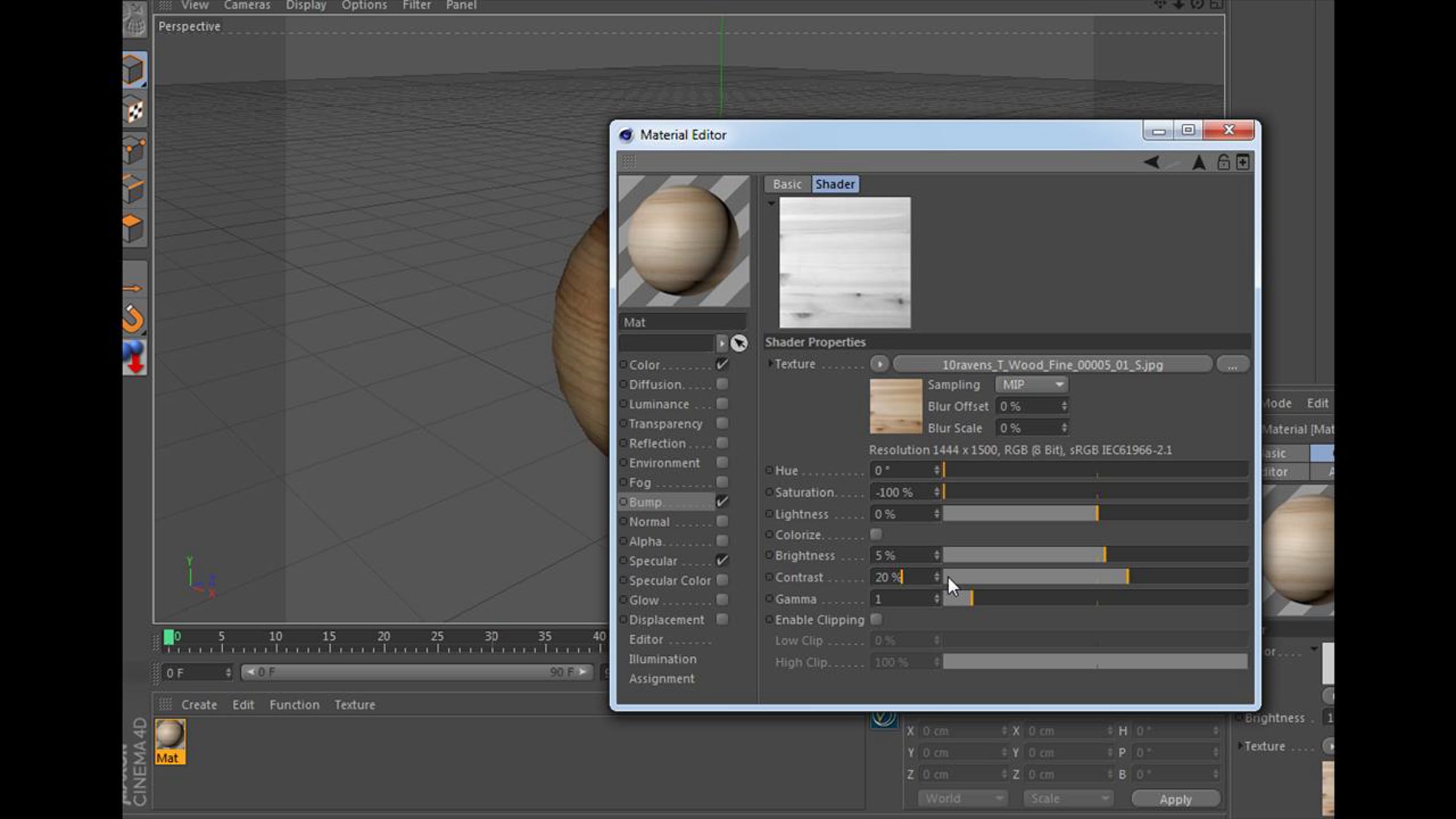Click the Brightness slider

click(1095, 555)
